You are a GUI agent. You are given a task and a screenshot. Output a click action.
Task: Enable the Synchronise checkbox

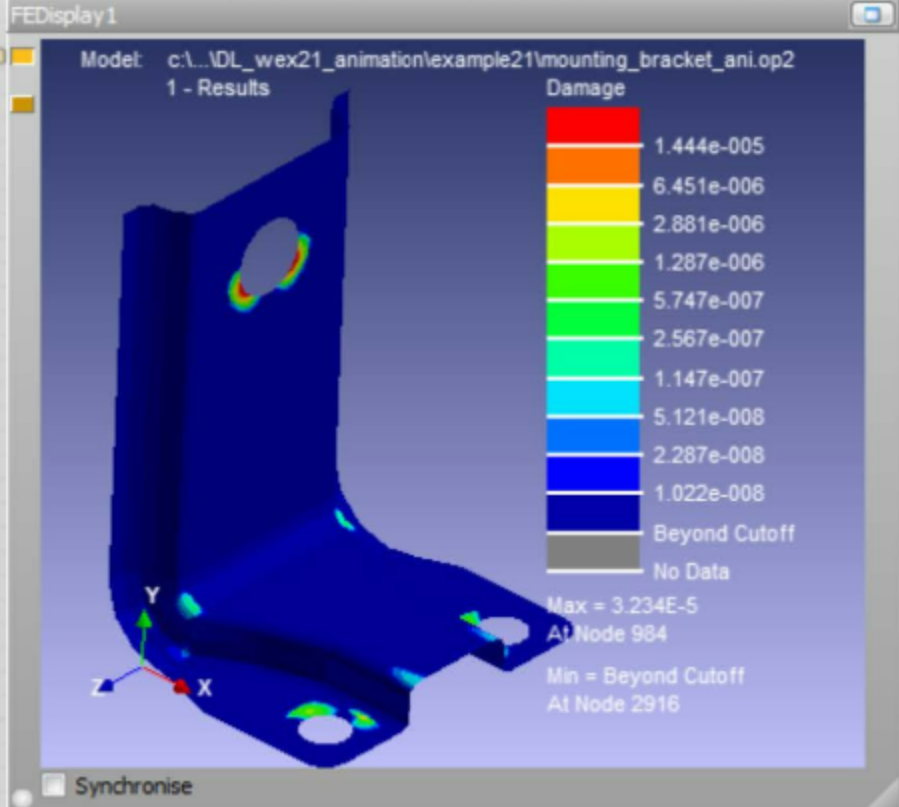click(x=55, y=785)
